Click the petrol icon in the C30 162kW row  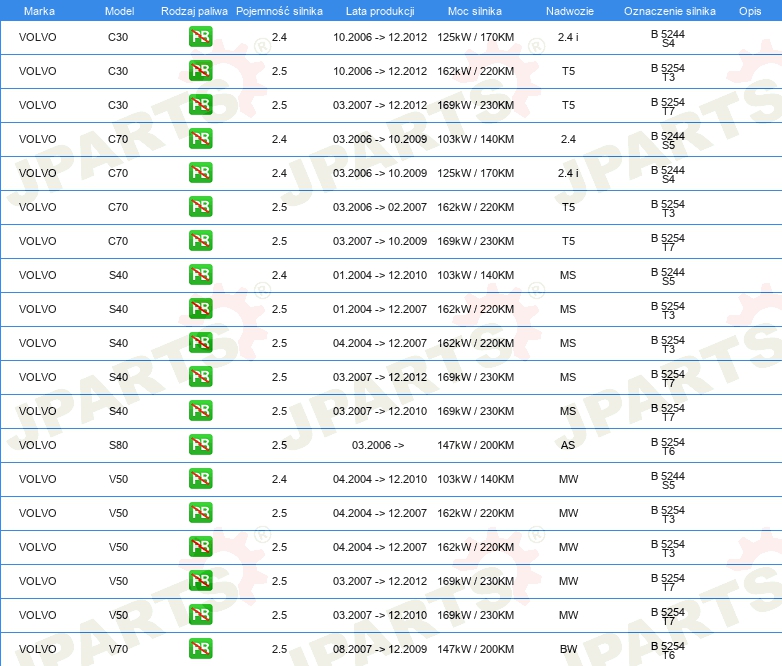pos(200,71)
